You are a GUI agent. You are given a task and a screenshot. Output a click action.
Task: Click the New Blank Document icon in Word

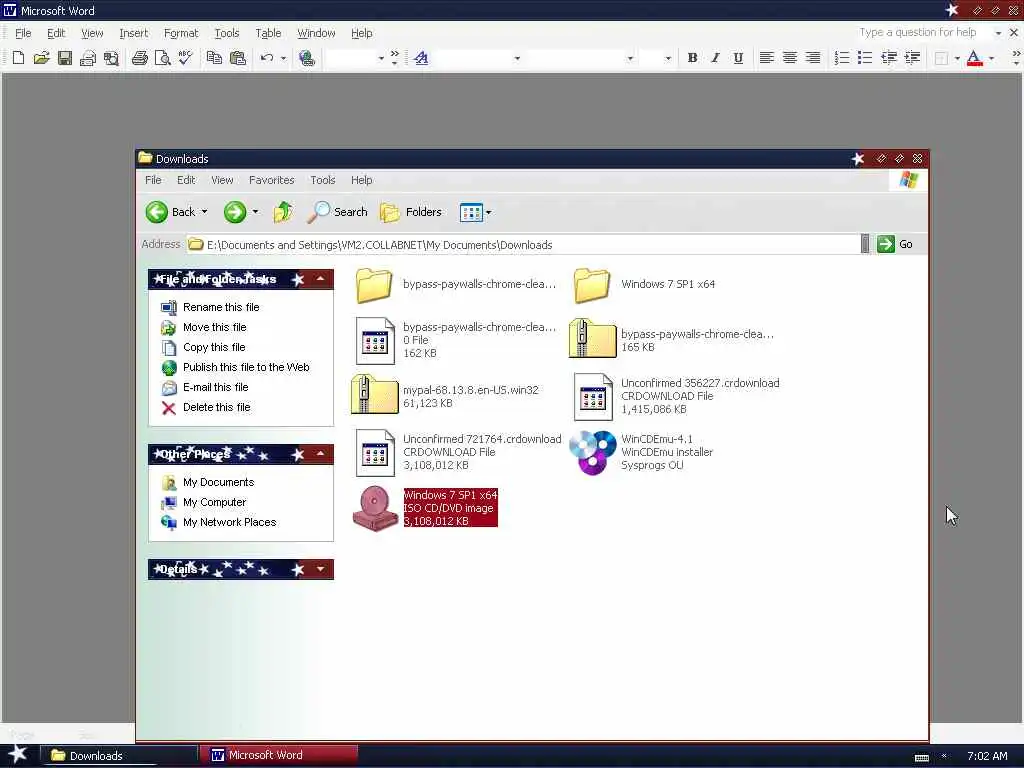point(18,58)
